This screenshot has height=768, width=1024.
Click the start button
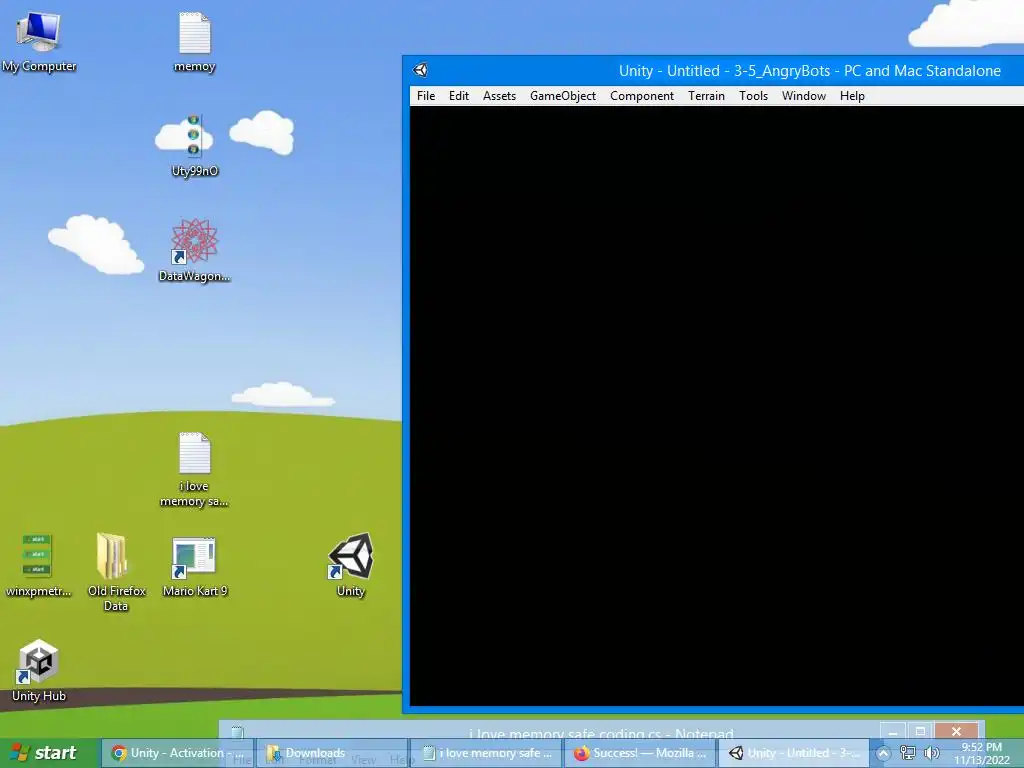(50, 753)
